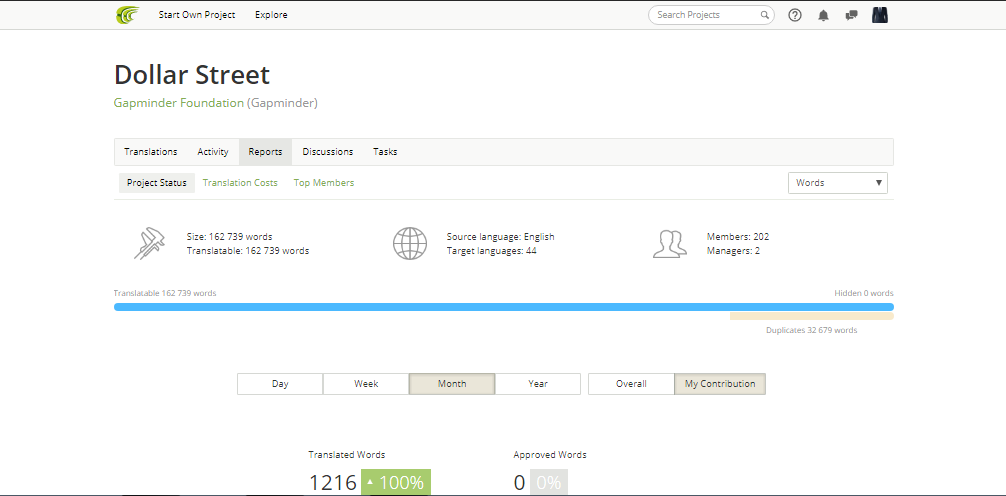Open Gapminder Foundation owner link
The width and height of the screenshot is (1006, 496).
pyautogui.click(x=178, y=103)
